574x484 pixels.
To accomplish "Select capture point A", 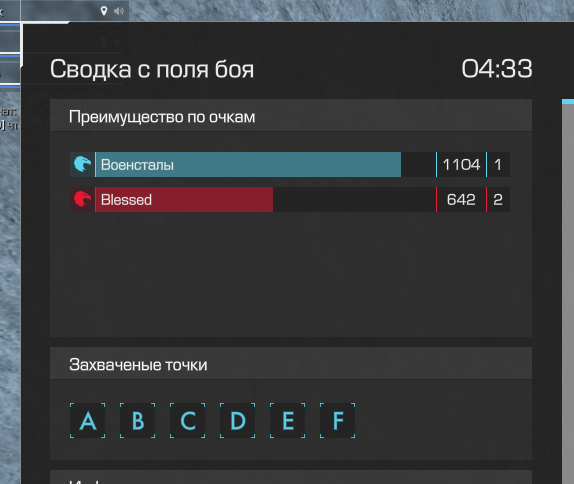I will point(87,421).
